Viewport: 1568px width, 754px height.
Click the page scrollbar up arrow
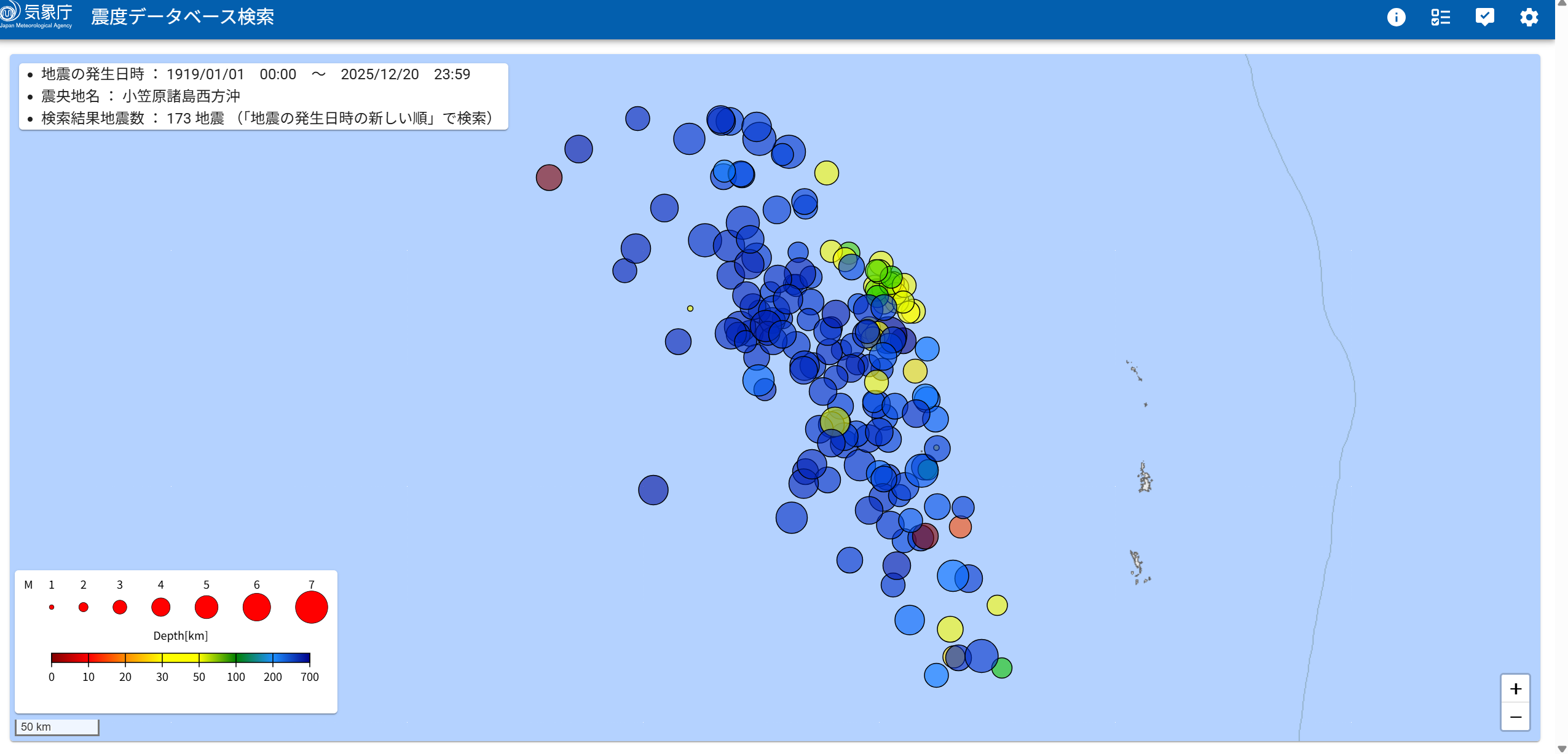[x=1562, y=4]
